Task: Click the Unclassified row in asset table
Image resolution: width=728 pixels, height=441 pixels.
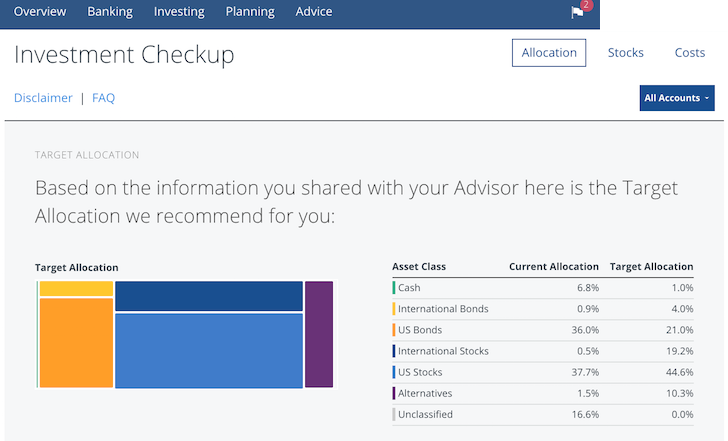Action: point(543,415)
